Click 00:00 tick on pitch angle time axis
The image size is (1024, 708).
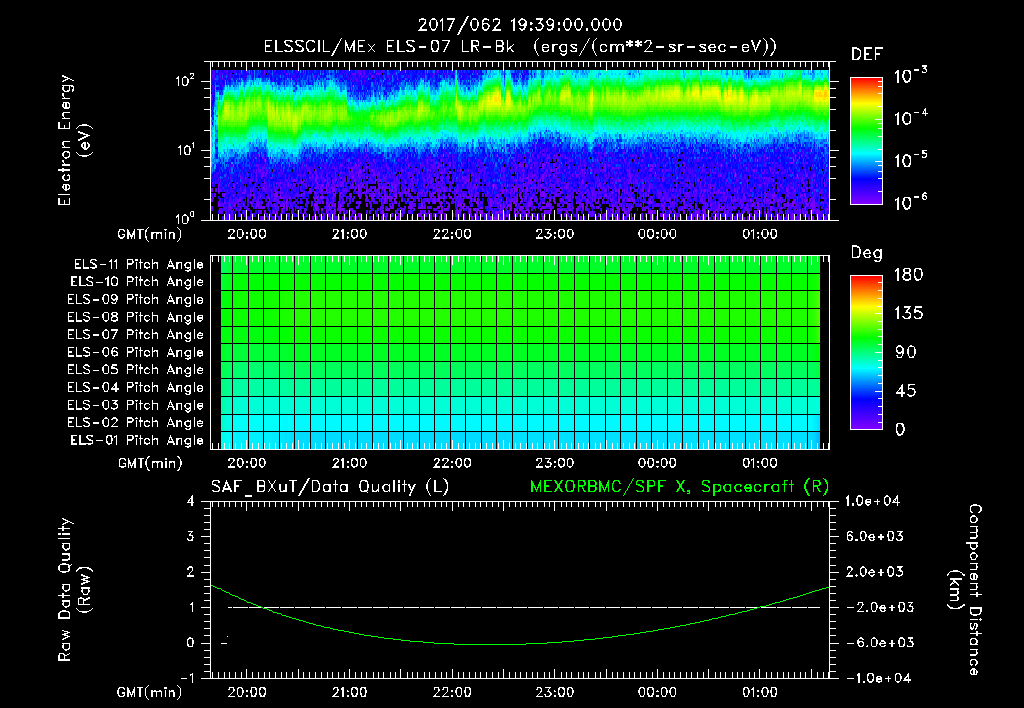pyautogui.click(x=657, y=463)
